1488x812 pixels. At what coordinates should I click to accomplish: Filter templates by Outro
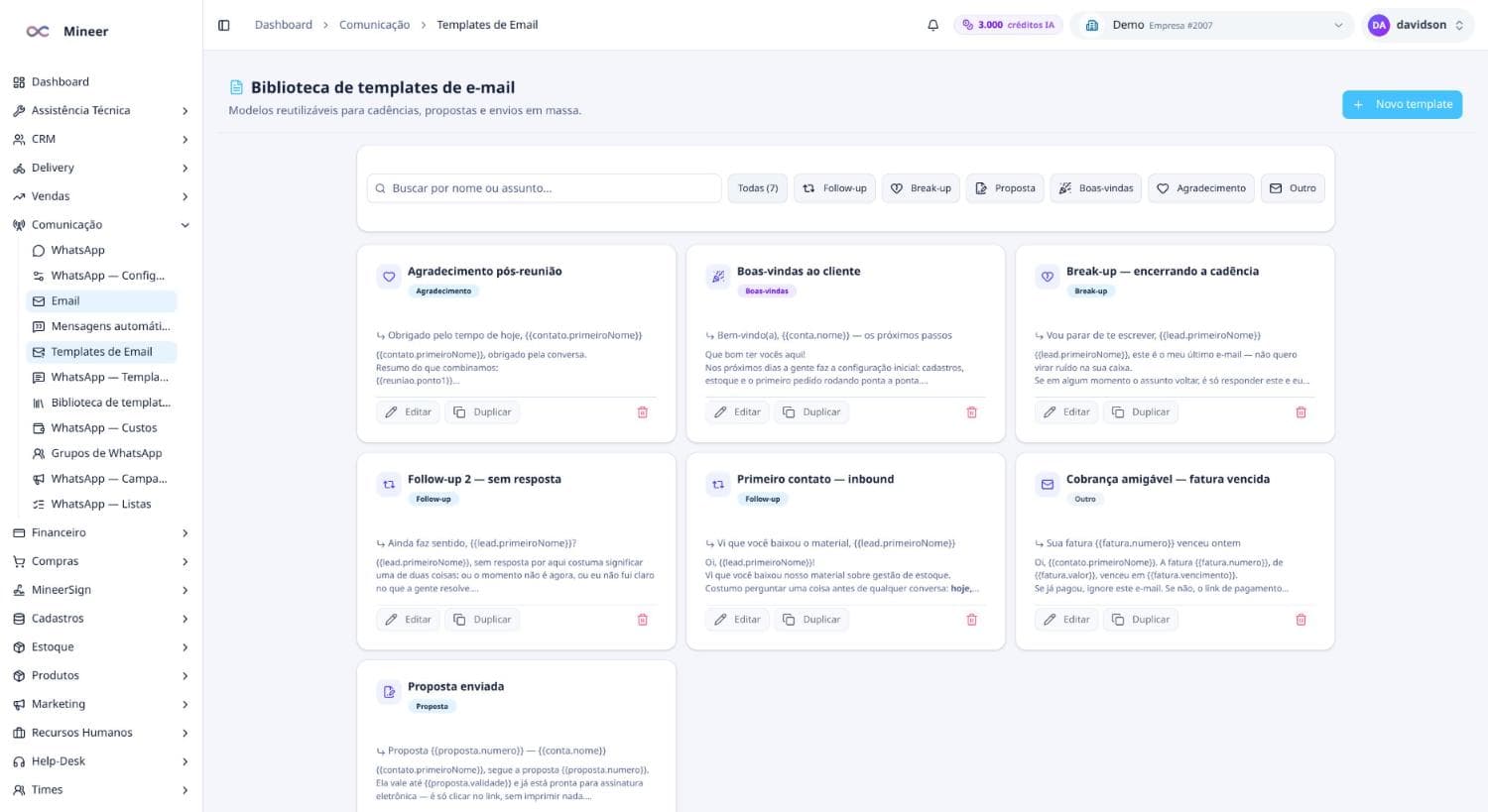click(x=1293, y=188)
